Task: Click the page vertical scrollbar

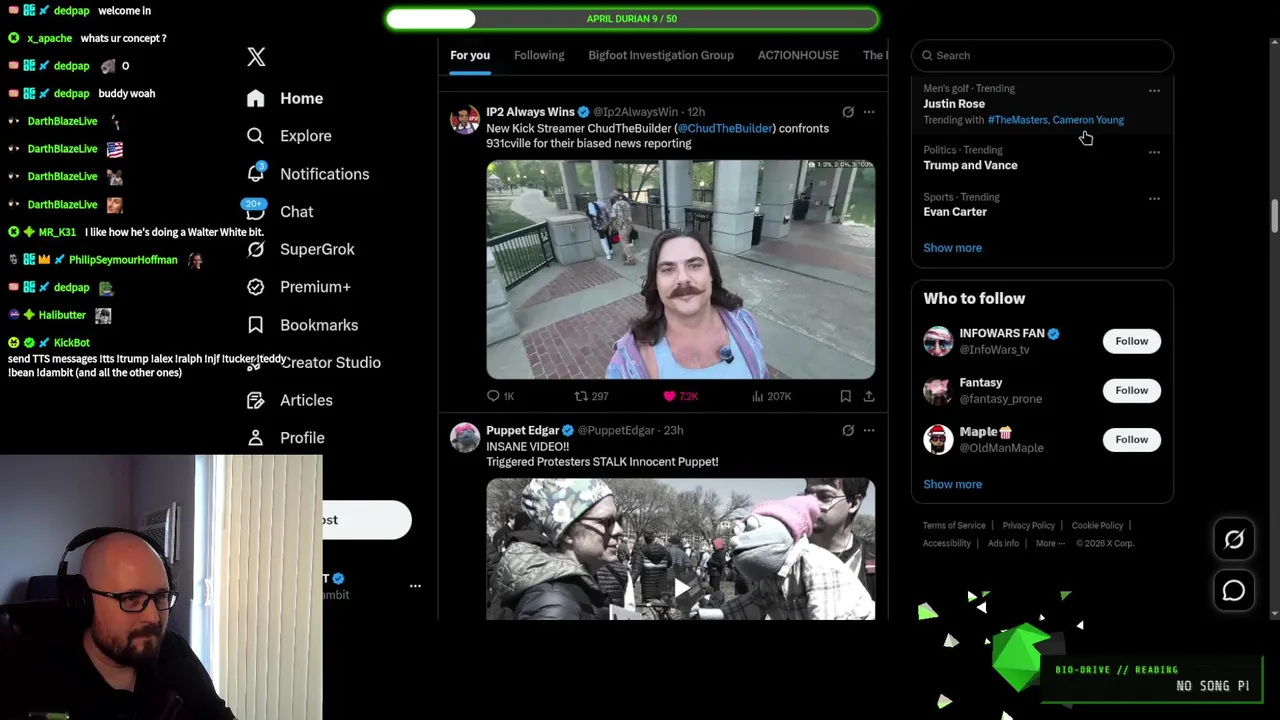Action: [1274, 215]
